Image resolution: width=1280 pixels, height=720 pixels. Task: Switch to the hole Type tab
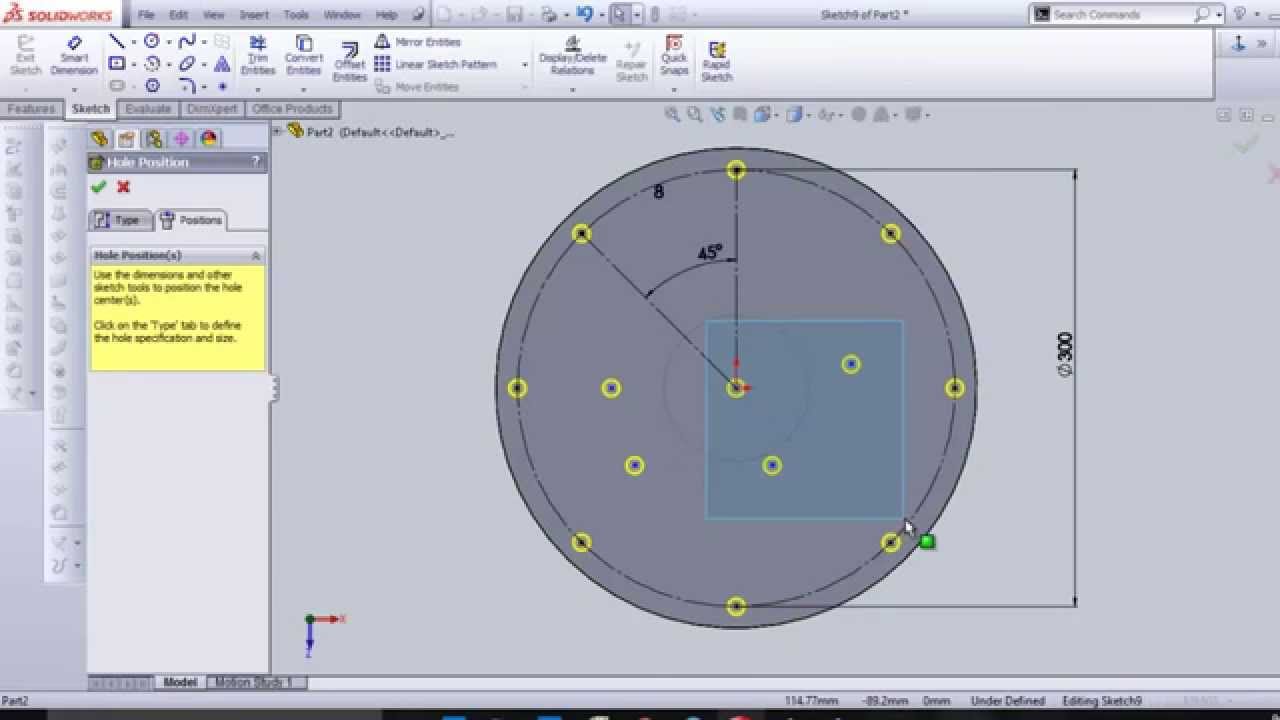(120, 220)
